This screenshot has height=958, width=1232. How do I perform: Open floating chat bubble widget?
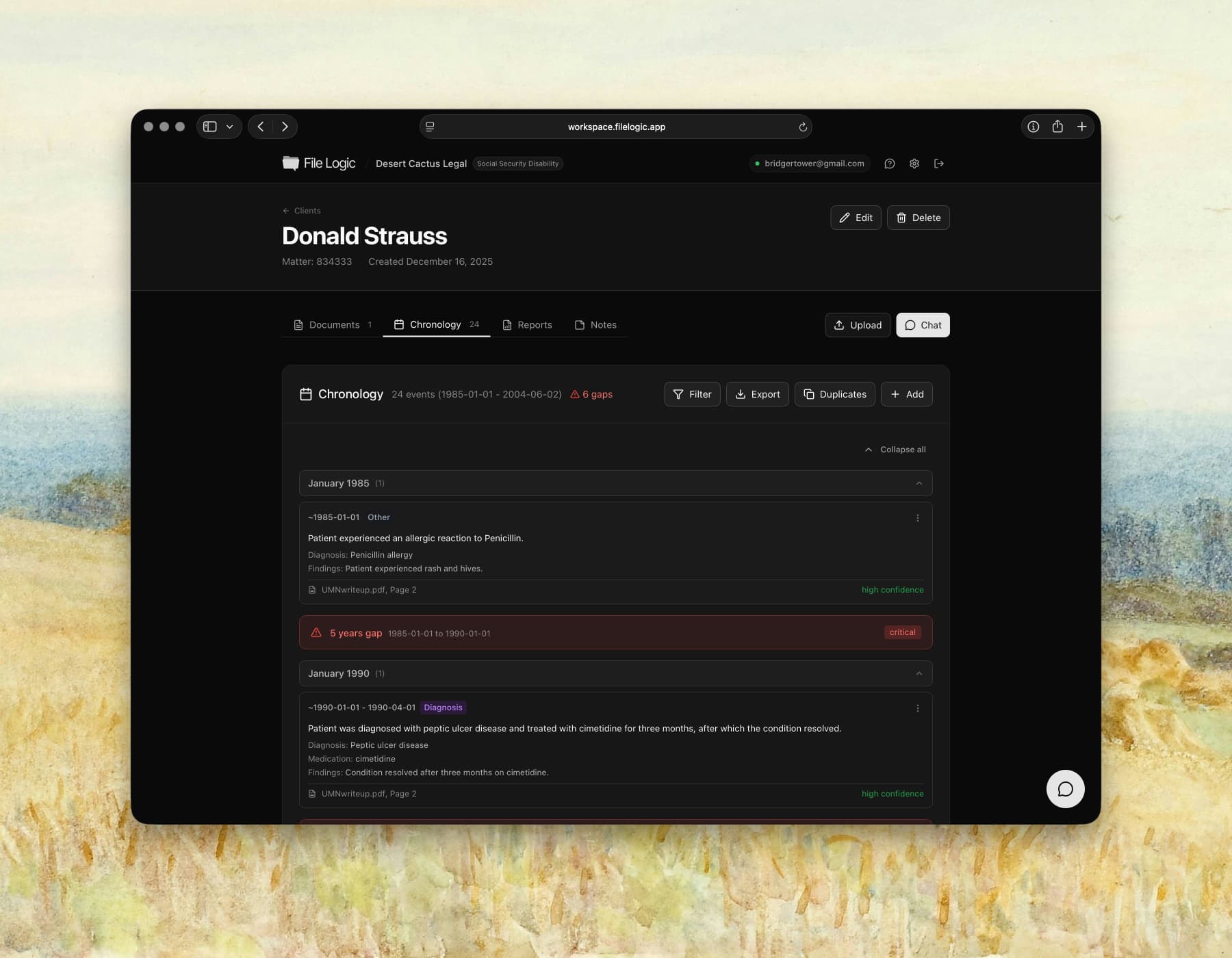click(1065, 789)
